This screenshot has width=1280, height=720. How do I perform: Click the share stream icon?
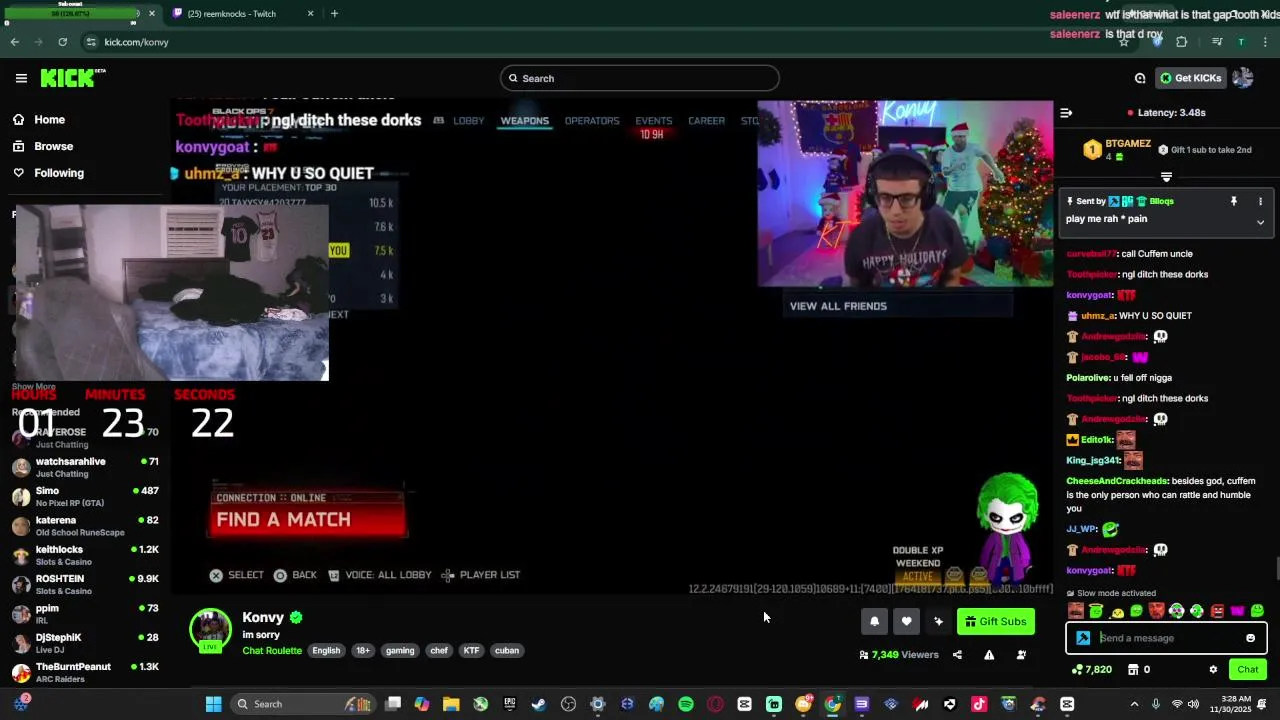pos(957,655)
